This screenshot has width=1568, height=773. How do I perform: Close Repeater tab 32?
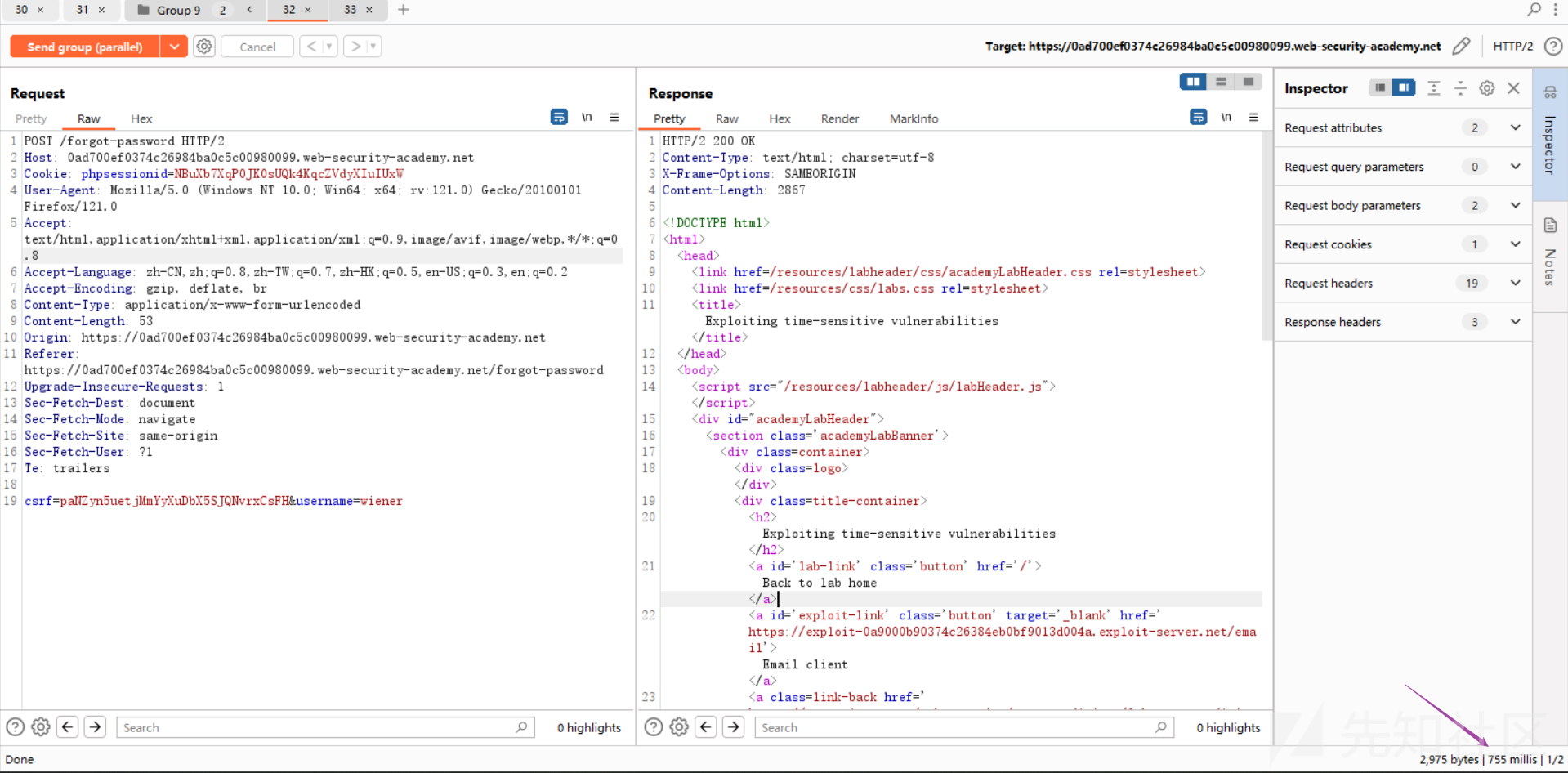point(308,10)
